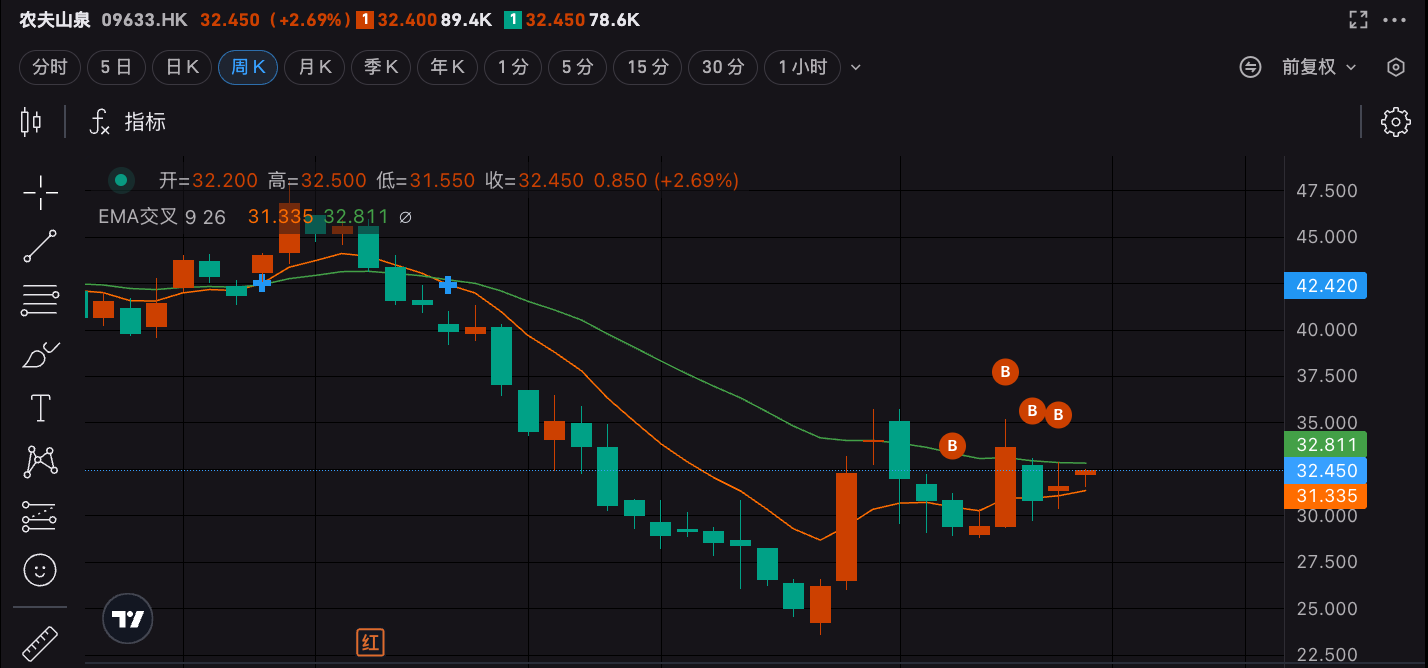Open the 指标 indicators panel
Image resolution: width=1428 pixels, height=668 pixels.
point(128,122)
